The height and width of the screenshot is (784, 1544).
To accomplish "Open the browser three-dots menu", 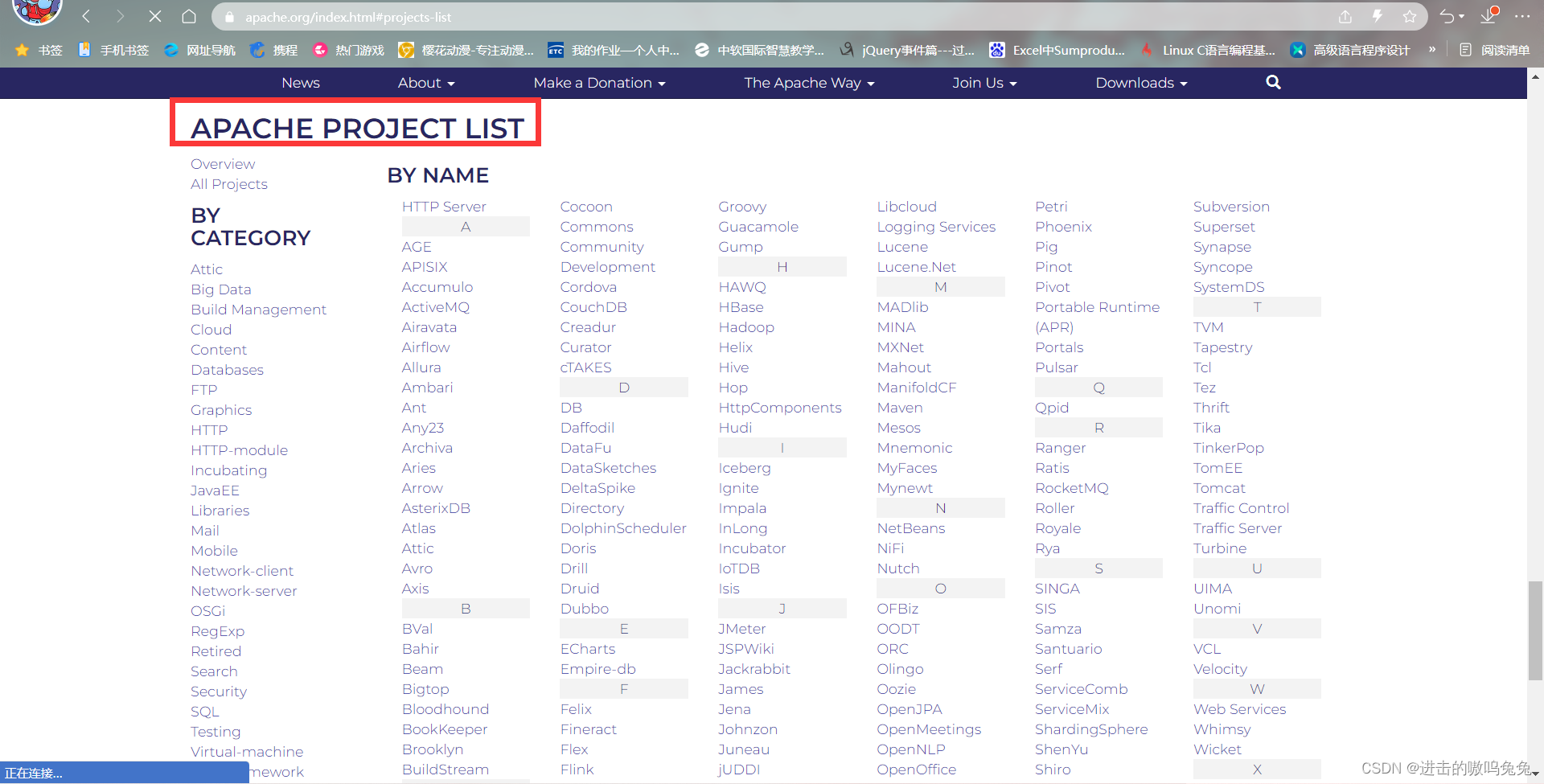I will click(1522, 16).
